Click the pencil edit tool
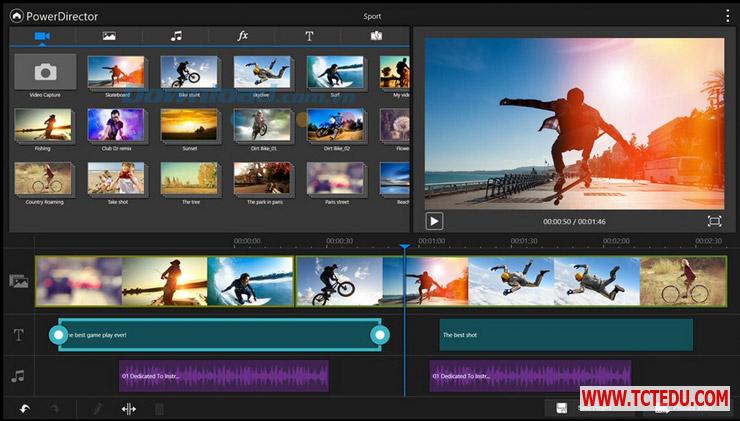The height and width of the screenshot is (421, 740). point(98,409)
